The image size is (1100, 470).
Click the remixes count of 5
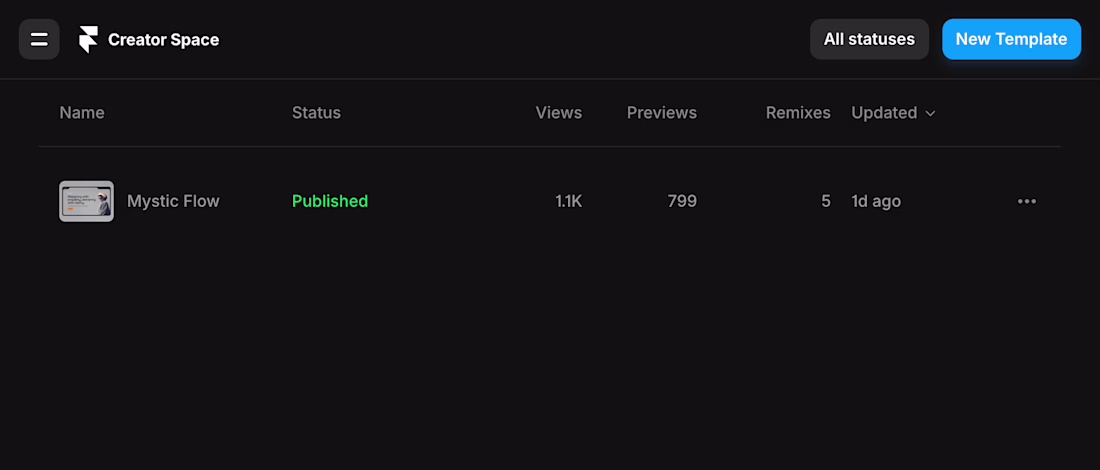pos(825,201)
